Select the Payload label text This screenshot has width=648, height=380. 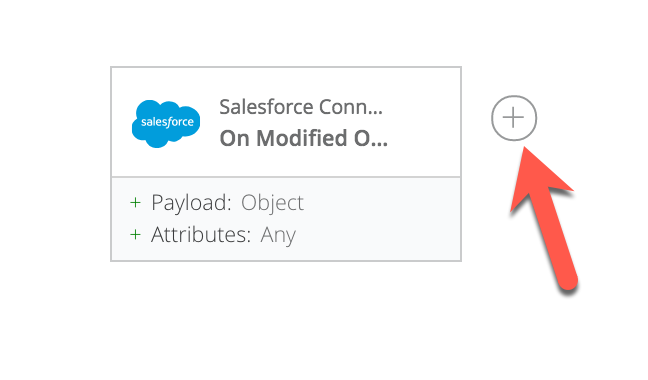coord(191,203)
